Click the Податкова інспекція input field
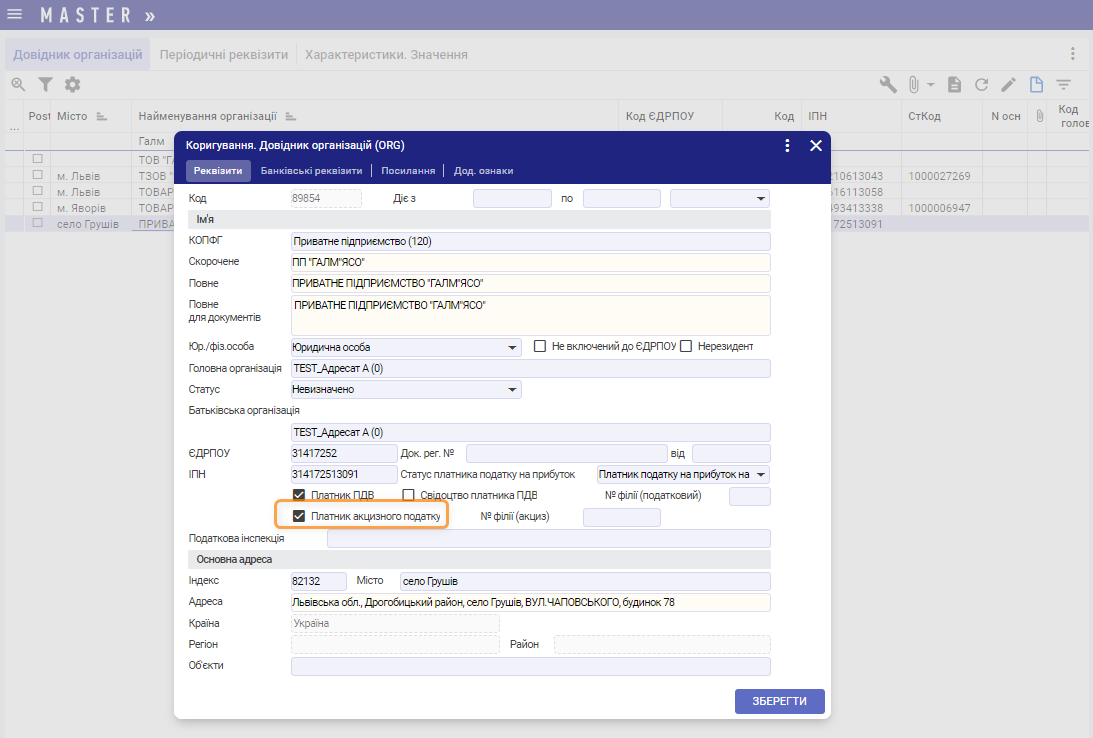 [548, 538]
